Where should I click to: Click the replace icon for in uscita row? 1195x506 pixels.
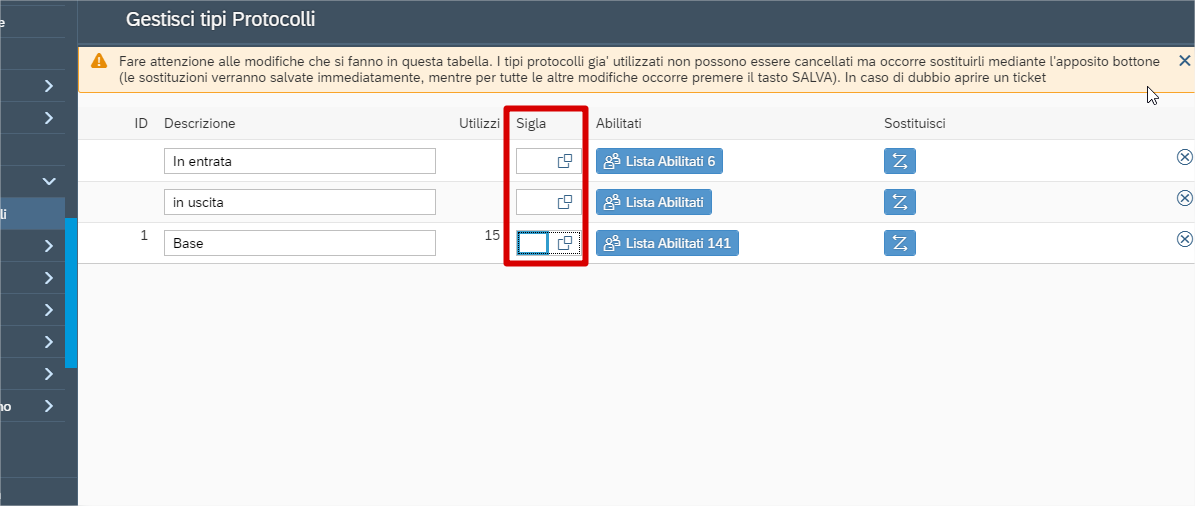tap(899, 202)
